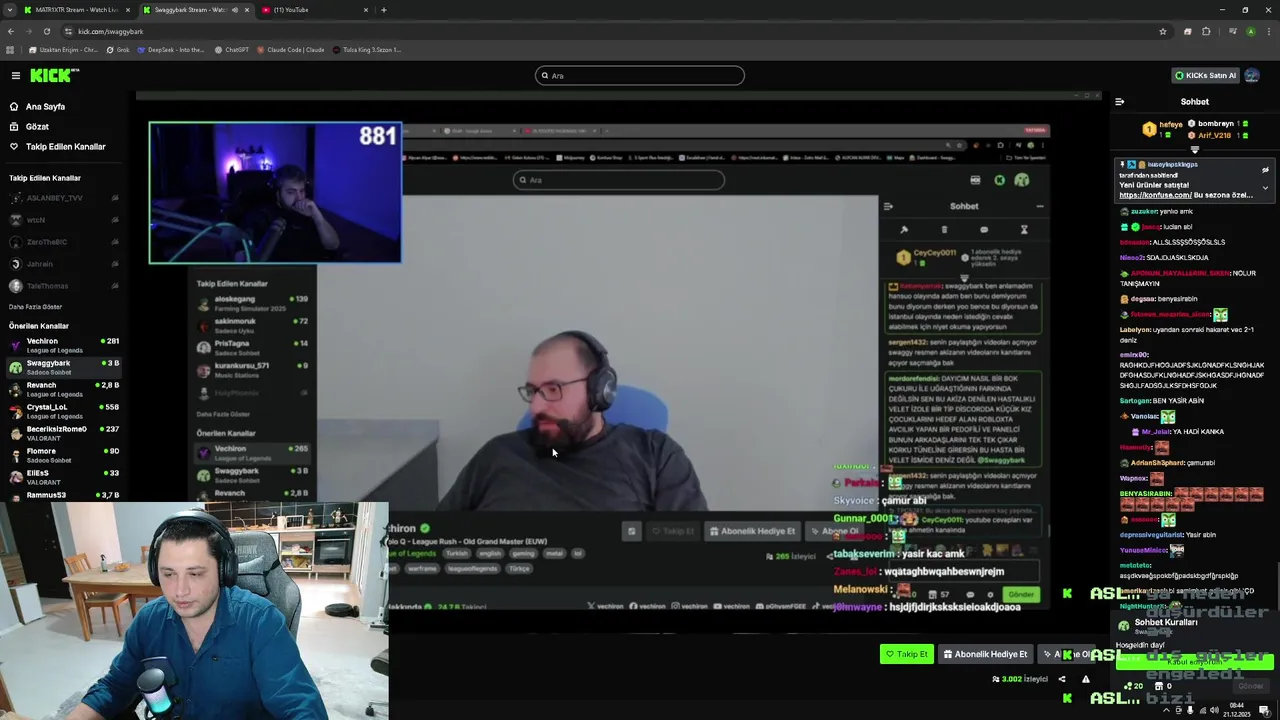The image size is (1280, 720).
Task: Open offline channel ZeroTheBIC
Action: tap(65, 242)
